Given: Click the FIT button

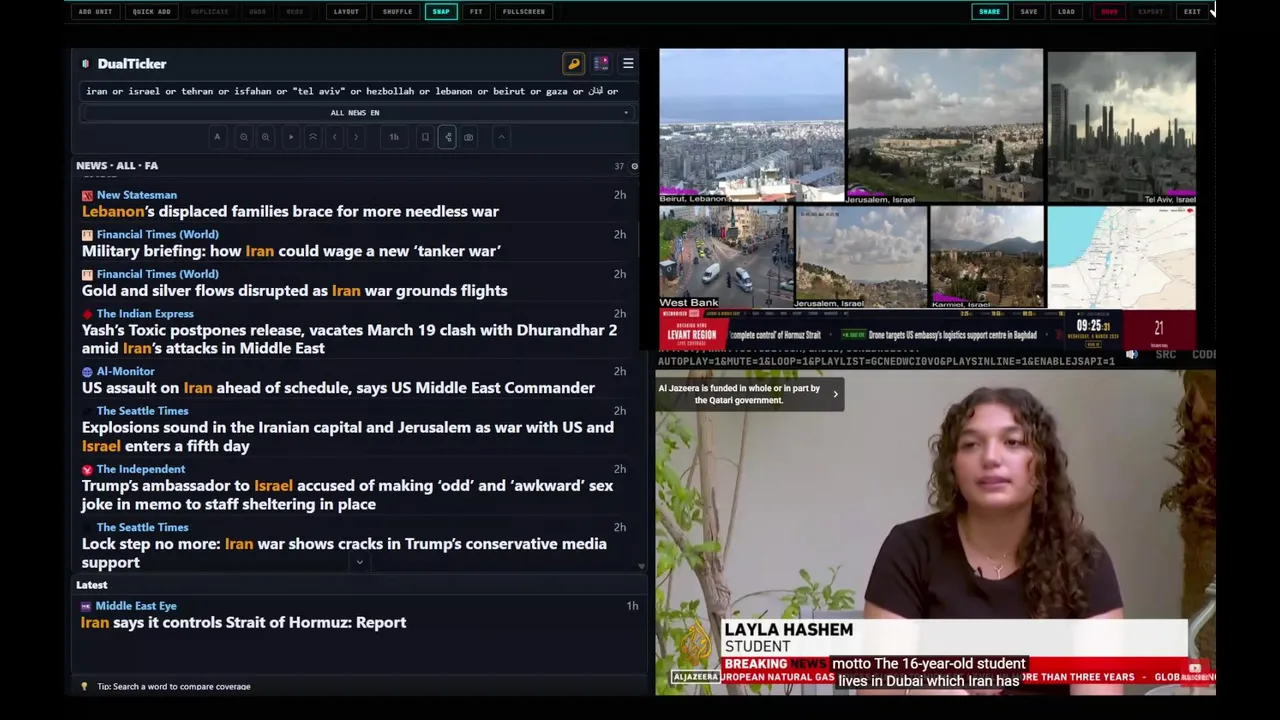Looking at the screenshot, I should pos(476,12).
